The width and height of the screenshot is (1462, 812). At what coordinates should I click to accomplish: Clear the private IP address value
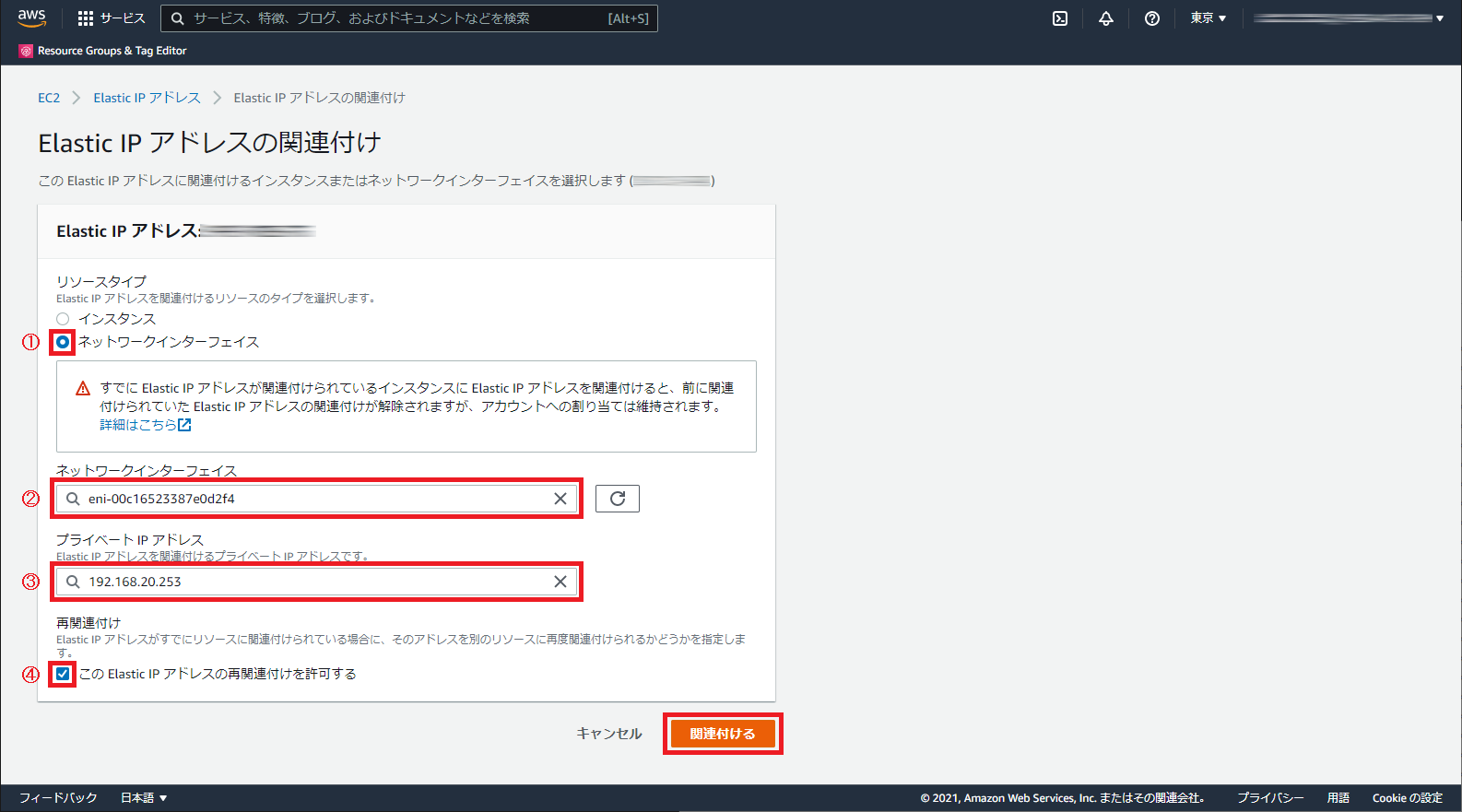click(560, 582)
